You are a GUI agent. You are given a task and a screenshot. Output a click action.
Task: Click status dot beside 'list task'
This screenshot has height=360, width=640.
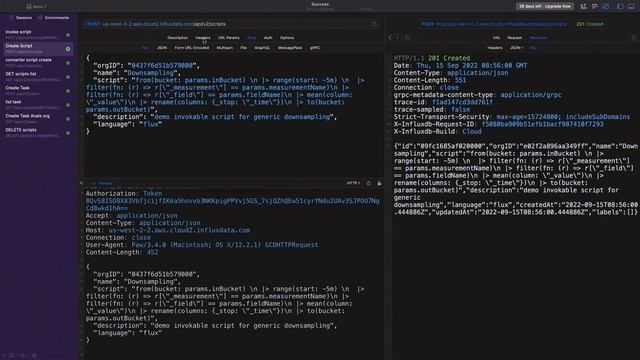click(x=68, y=105)
